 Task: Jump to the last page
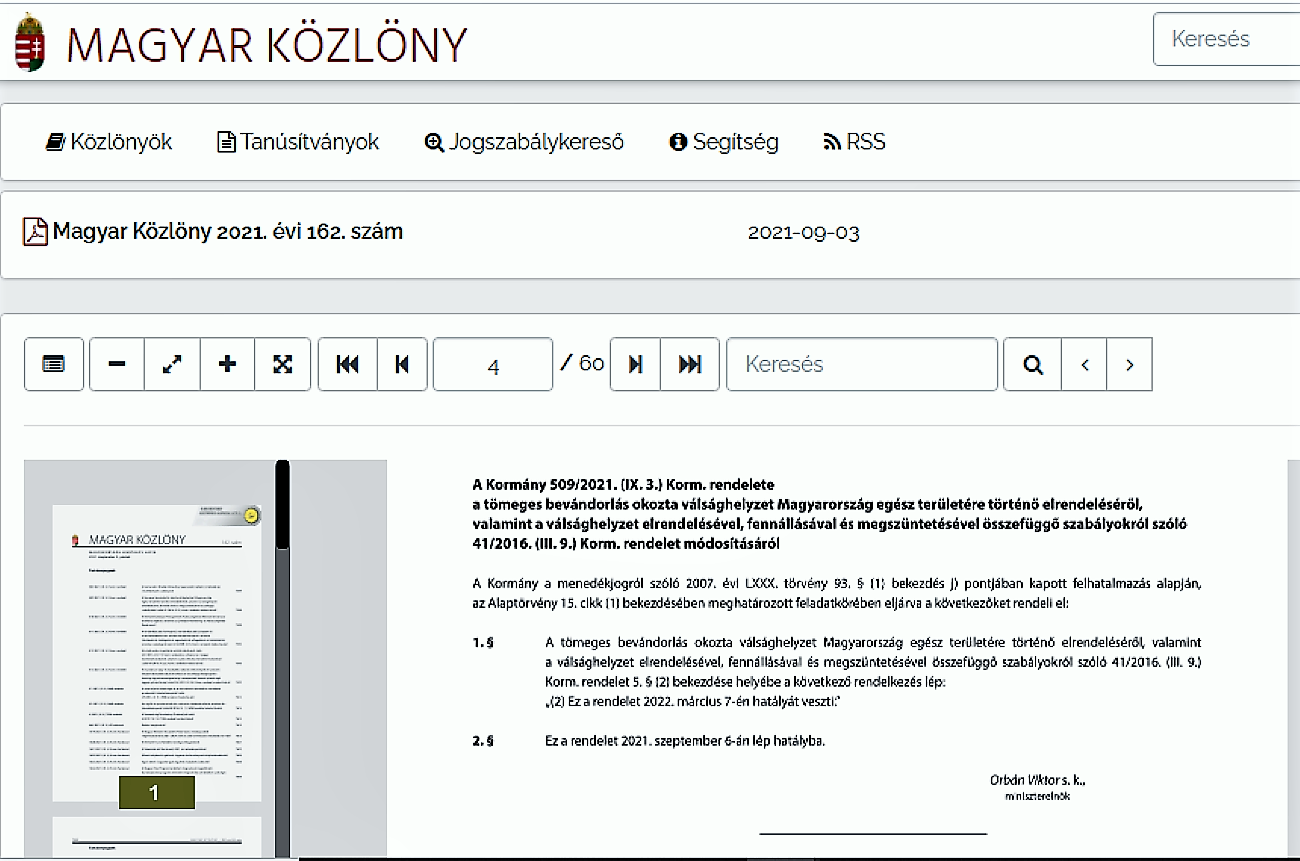coord(690,364)
